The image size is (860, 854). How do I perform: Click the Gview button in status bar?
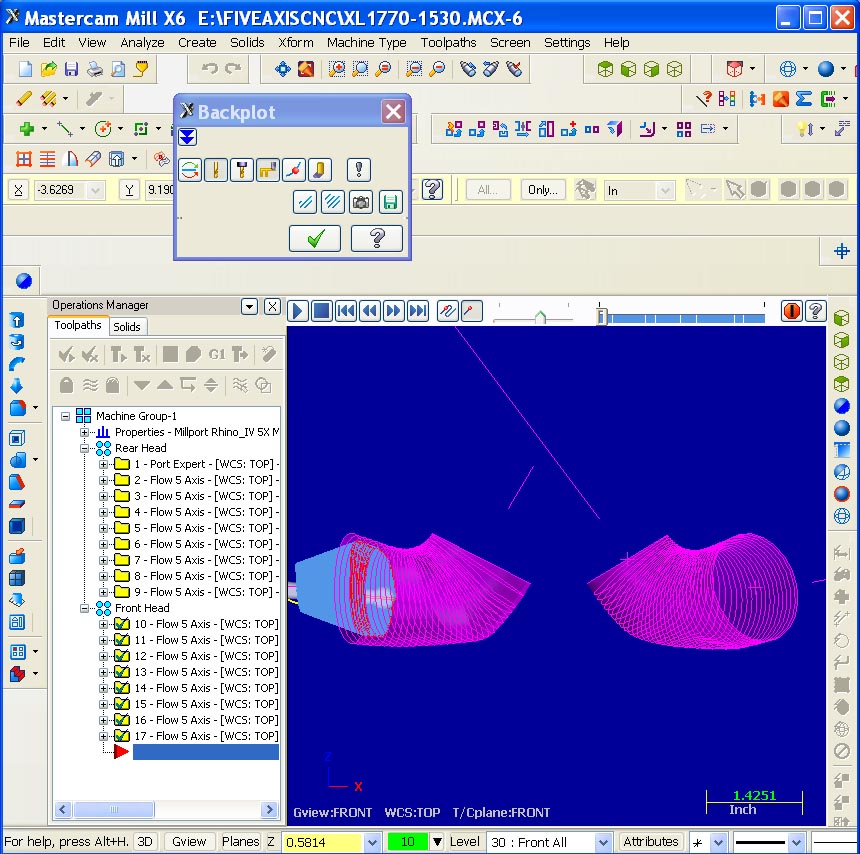click(x=189, y=842)
